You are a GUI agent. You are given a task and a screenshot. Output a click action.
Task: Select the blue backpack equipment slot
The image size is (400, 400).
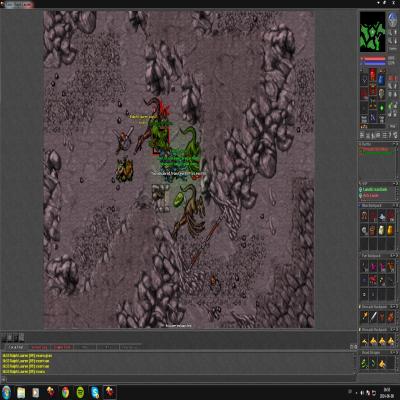[381, 79]
